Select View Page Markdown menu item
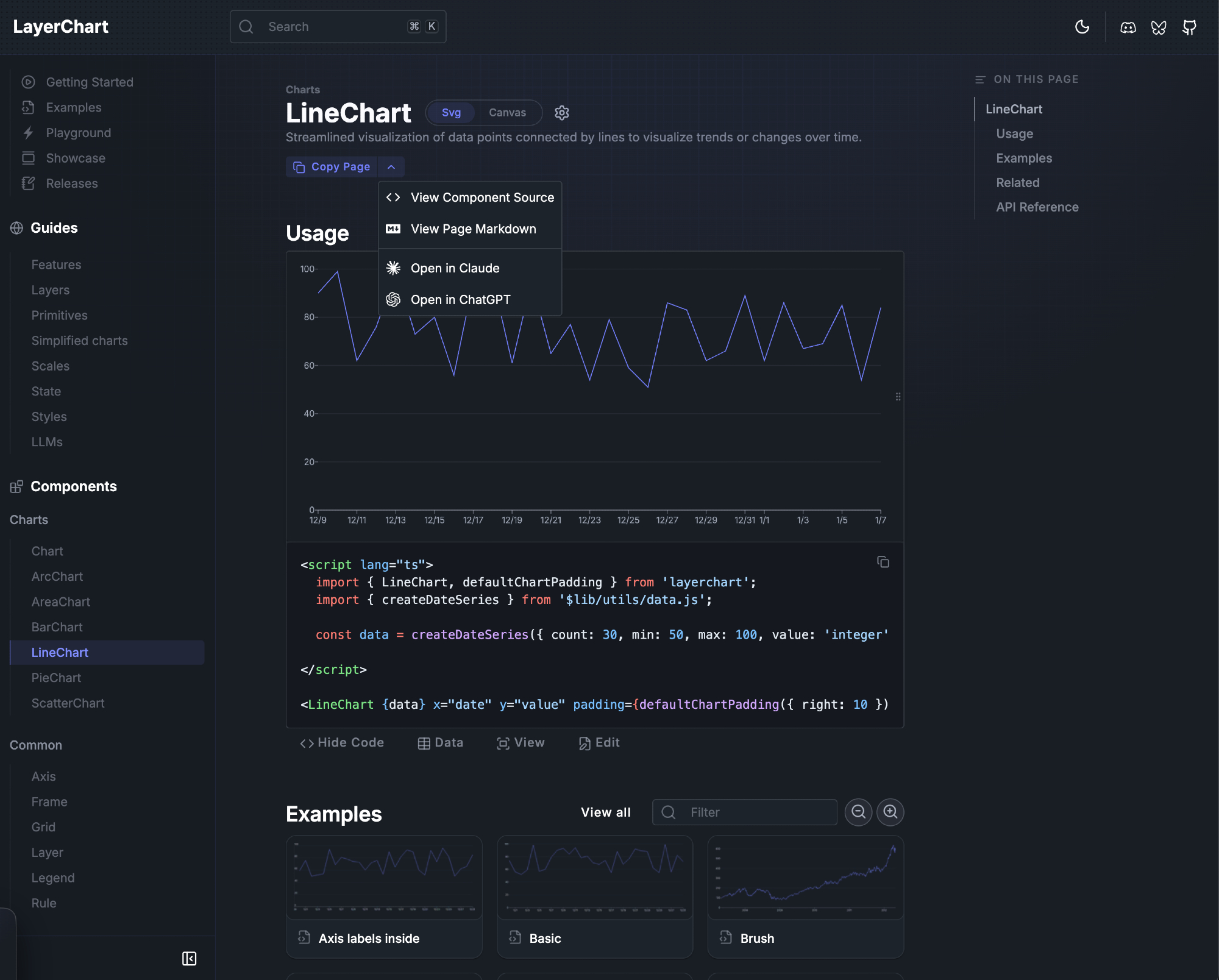 tap(473, 229)
